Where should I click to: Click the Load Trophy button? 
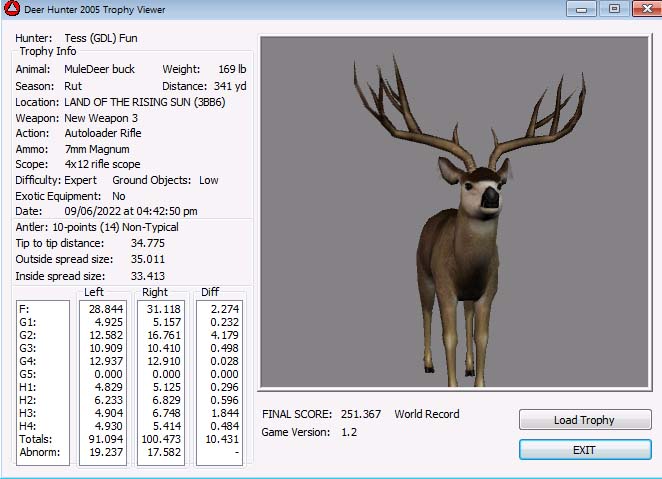coord(585,420)
